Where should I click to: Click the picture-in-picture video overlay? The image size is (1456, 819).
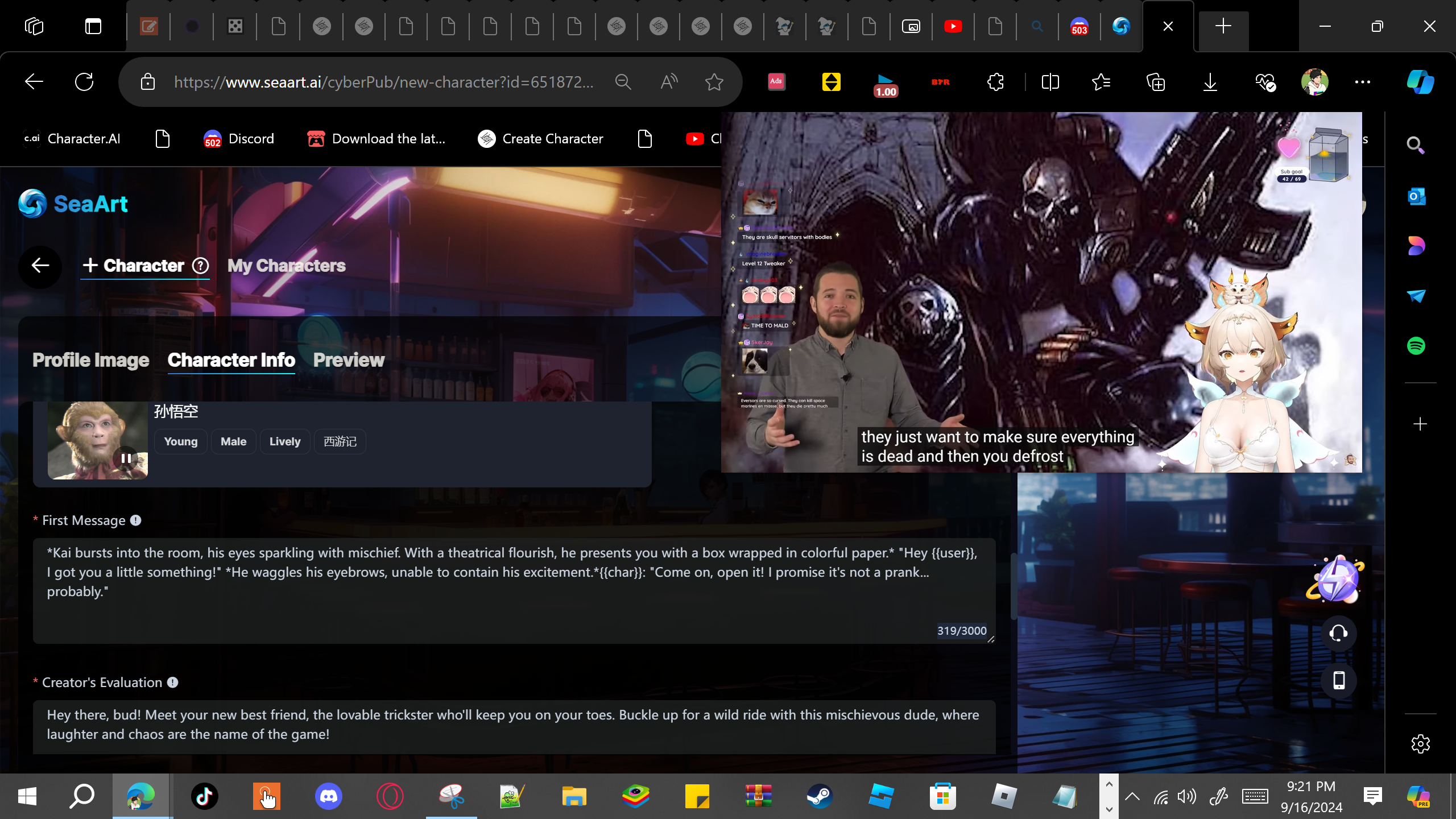pos(1041,292)
